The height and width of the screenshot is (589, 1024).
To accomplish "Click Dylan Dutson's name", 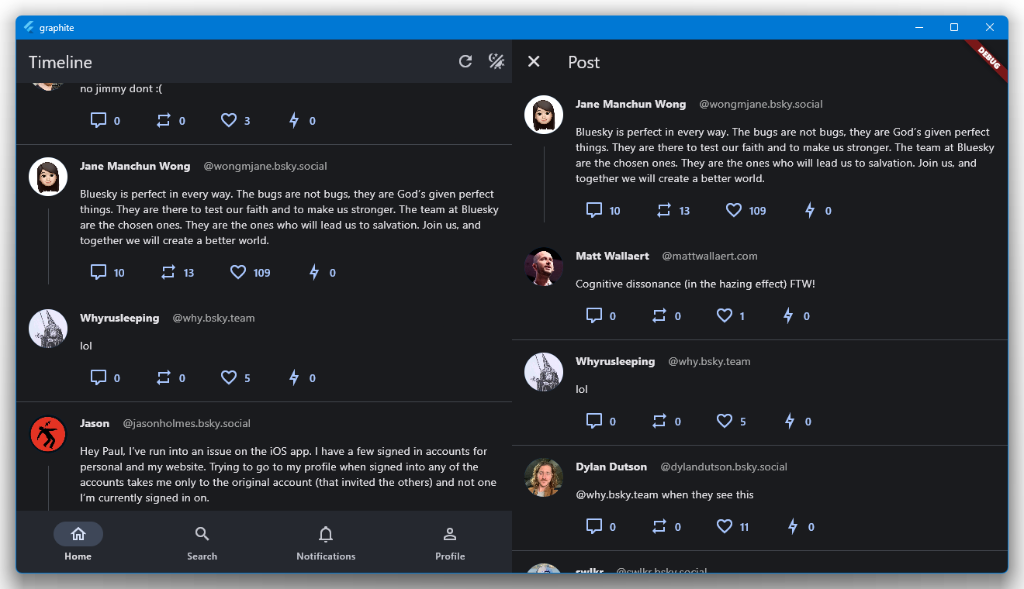I will pos(611,467).
